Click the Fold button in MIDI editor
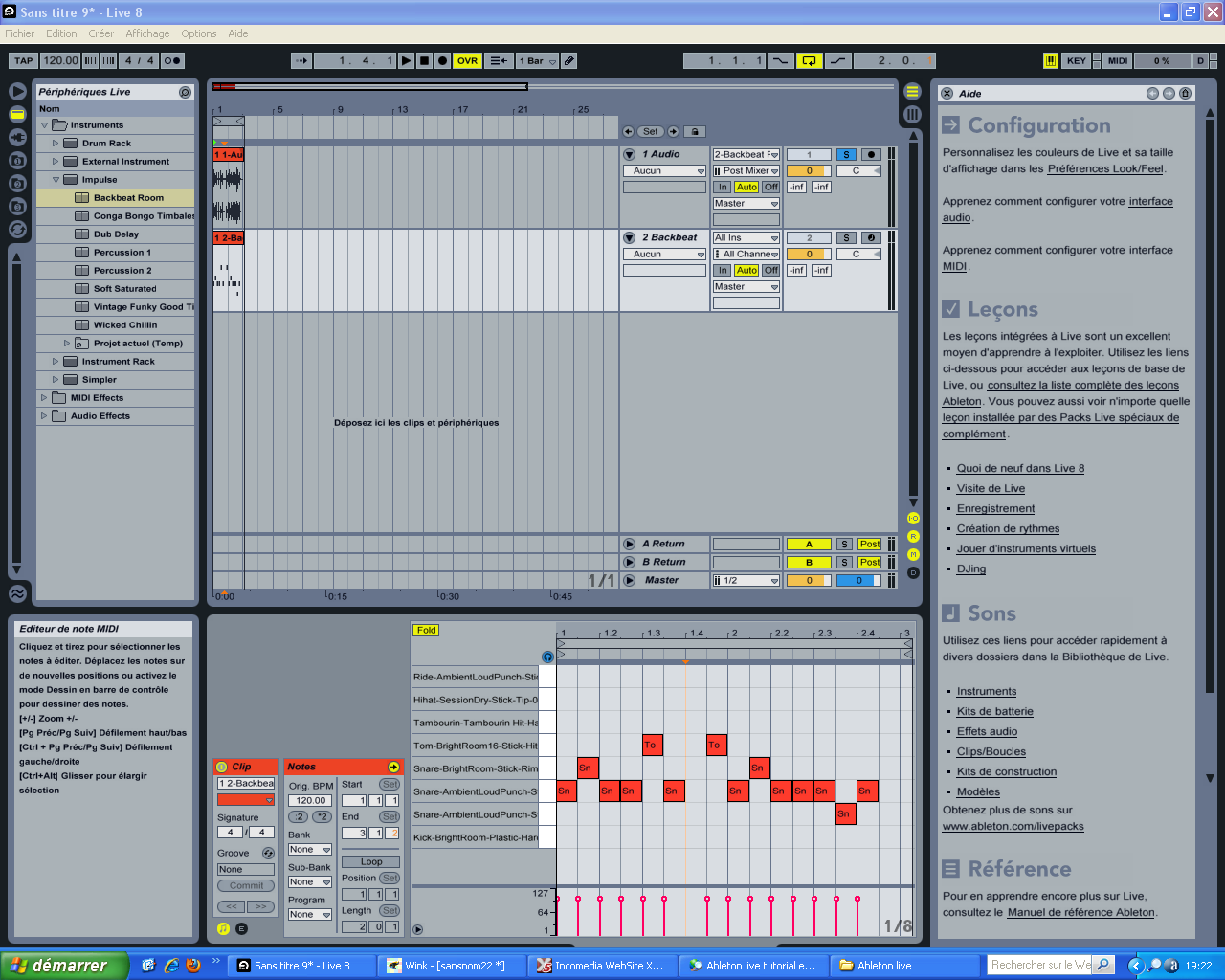The width and height of the screenshot is (1225, 980). (x=426, y=630)
